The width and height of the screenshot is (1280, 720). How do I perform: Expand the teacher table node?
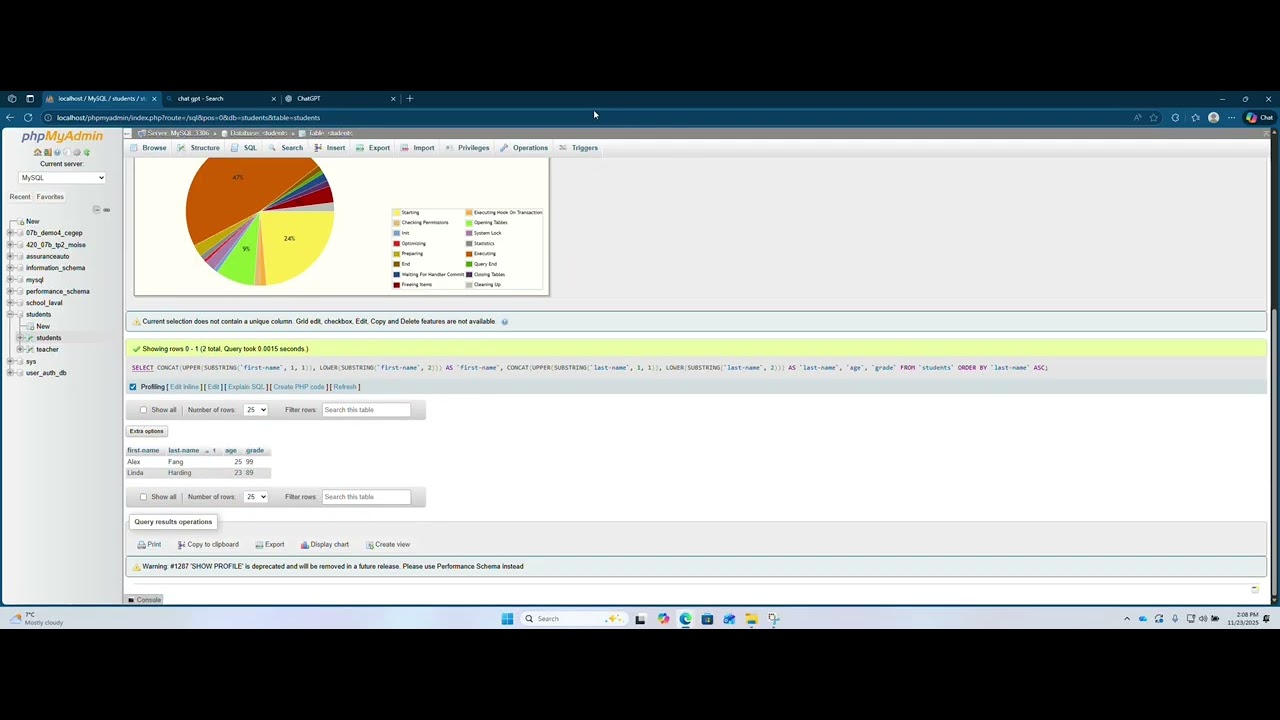[x=20, y=349]
